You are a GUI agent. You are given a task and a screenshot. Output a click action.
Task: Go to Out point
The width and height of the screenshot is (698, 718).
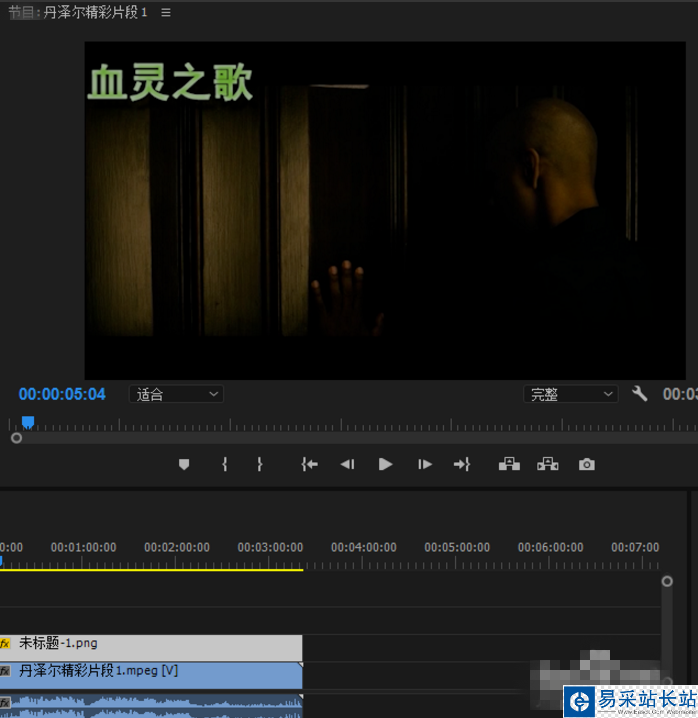462,464
